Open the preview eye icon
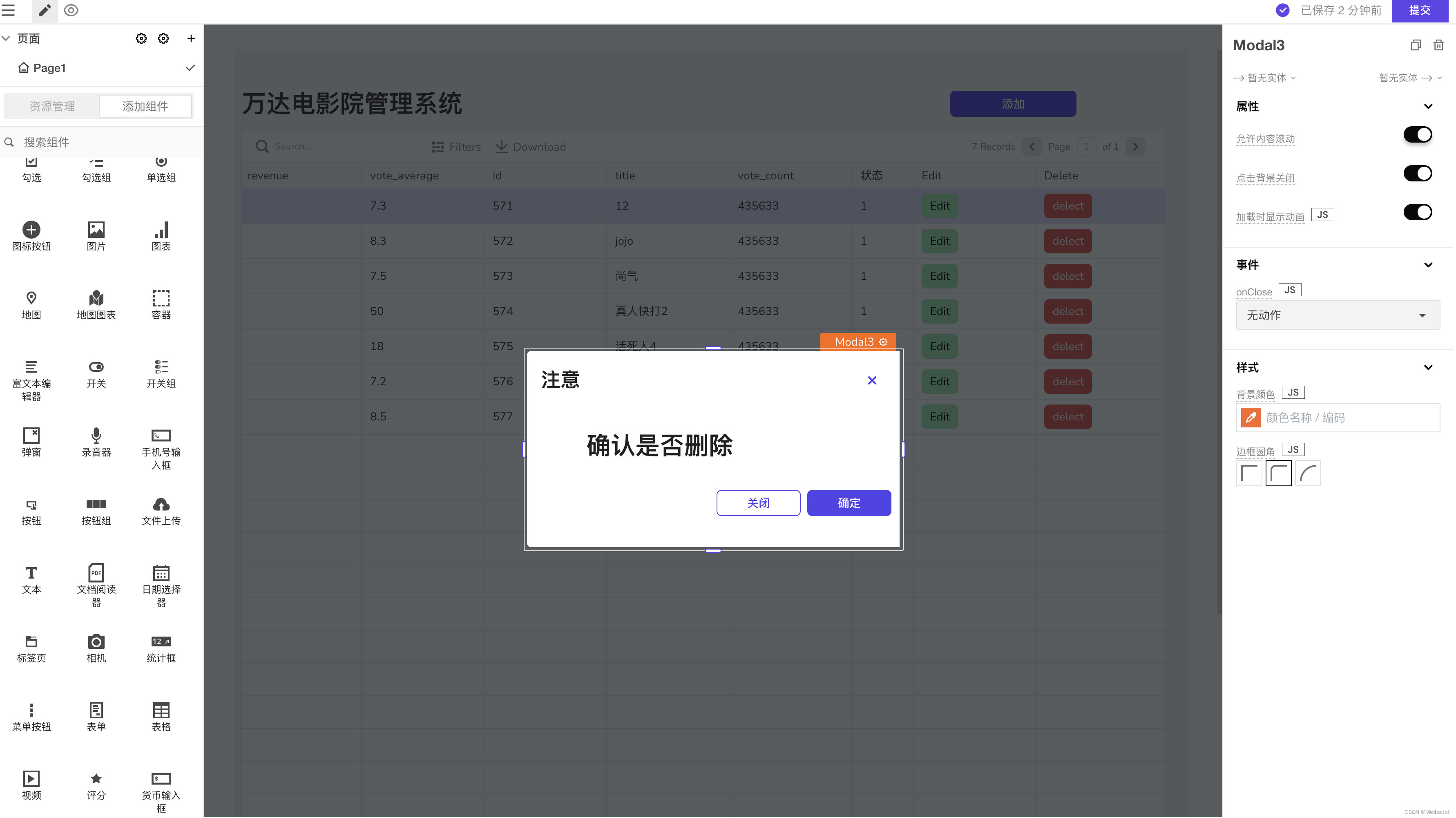The height and width of the screenshot is (818, 1456). point(71,10)
